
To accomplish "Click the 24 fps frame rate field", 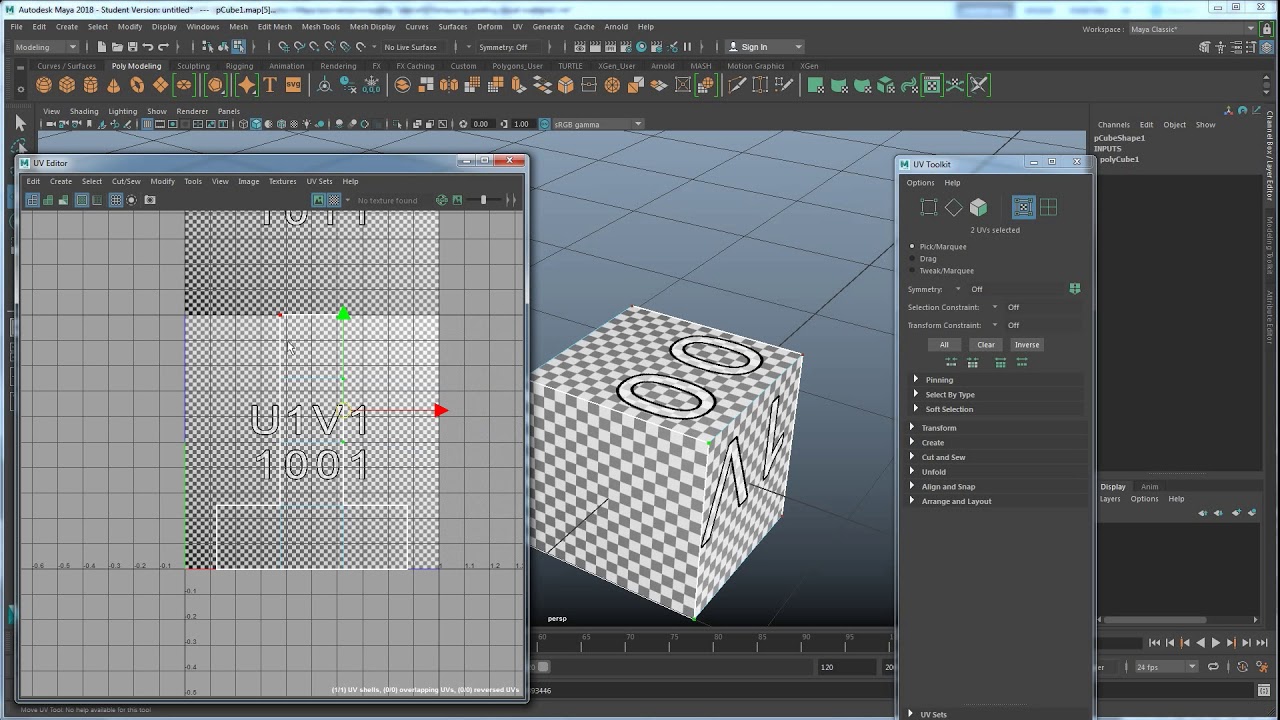I will [1165, 667].
